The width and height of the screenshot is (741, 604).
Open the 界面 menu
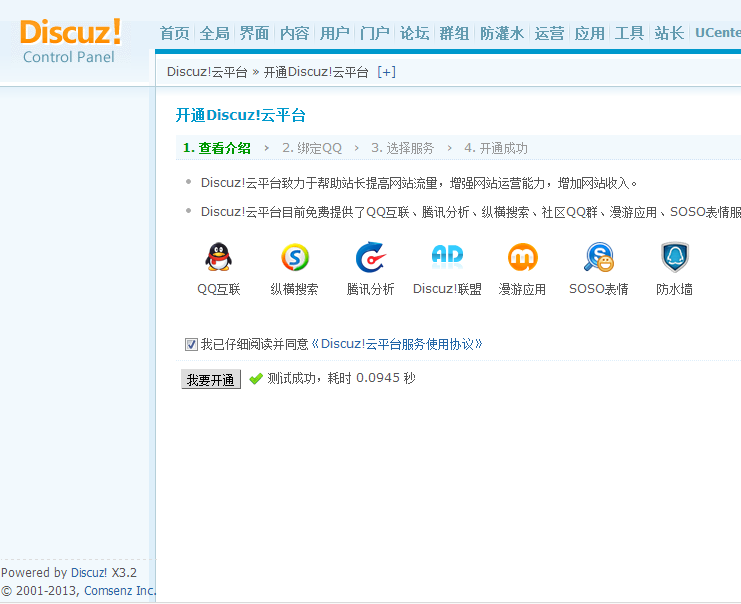tap(254, 33)
